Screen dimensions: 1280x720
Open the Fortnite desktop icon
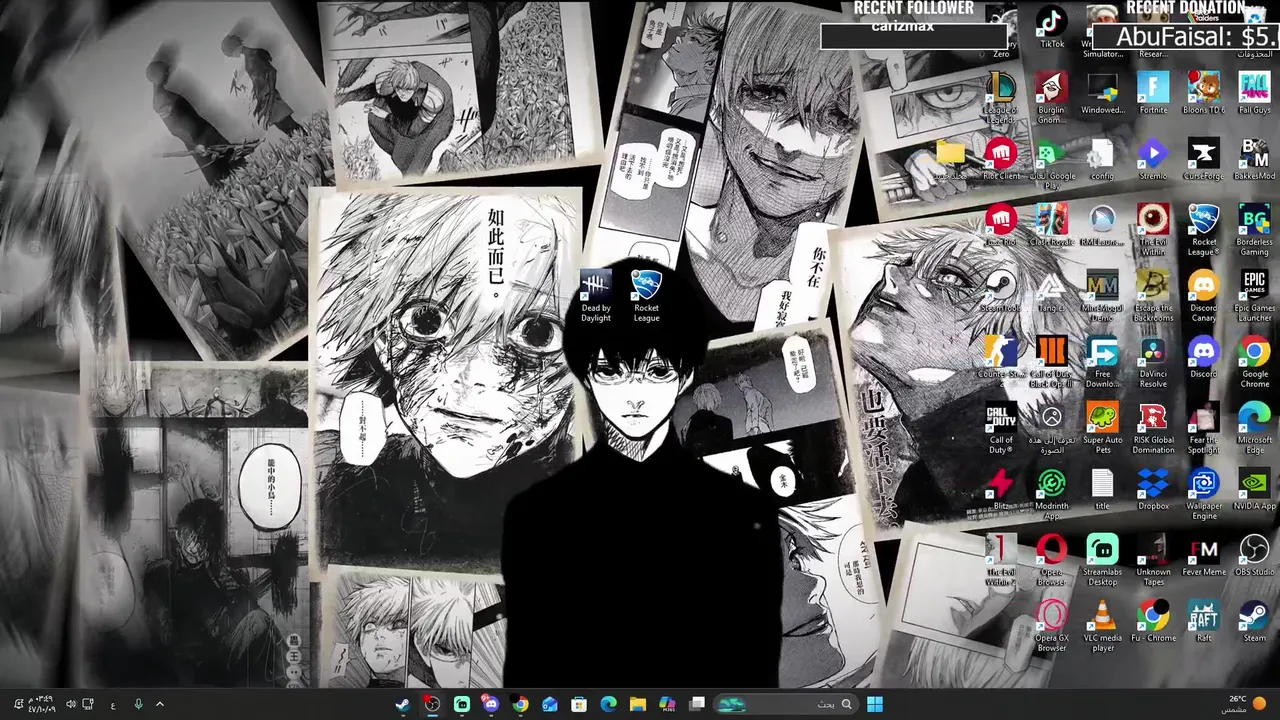pyautogui.click(x=1153, y=92)
